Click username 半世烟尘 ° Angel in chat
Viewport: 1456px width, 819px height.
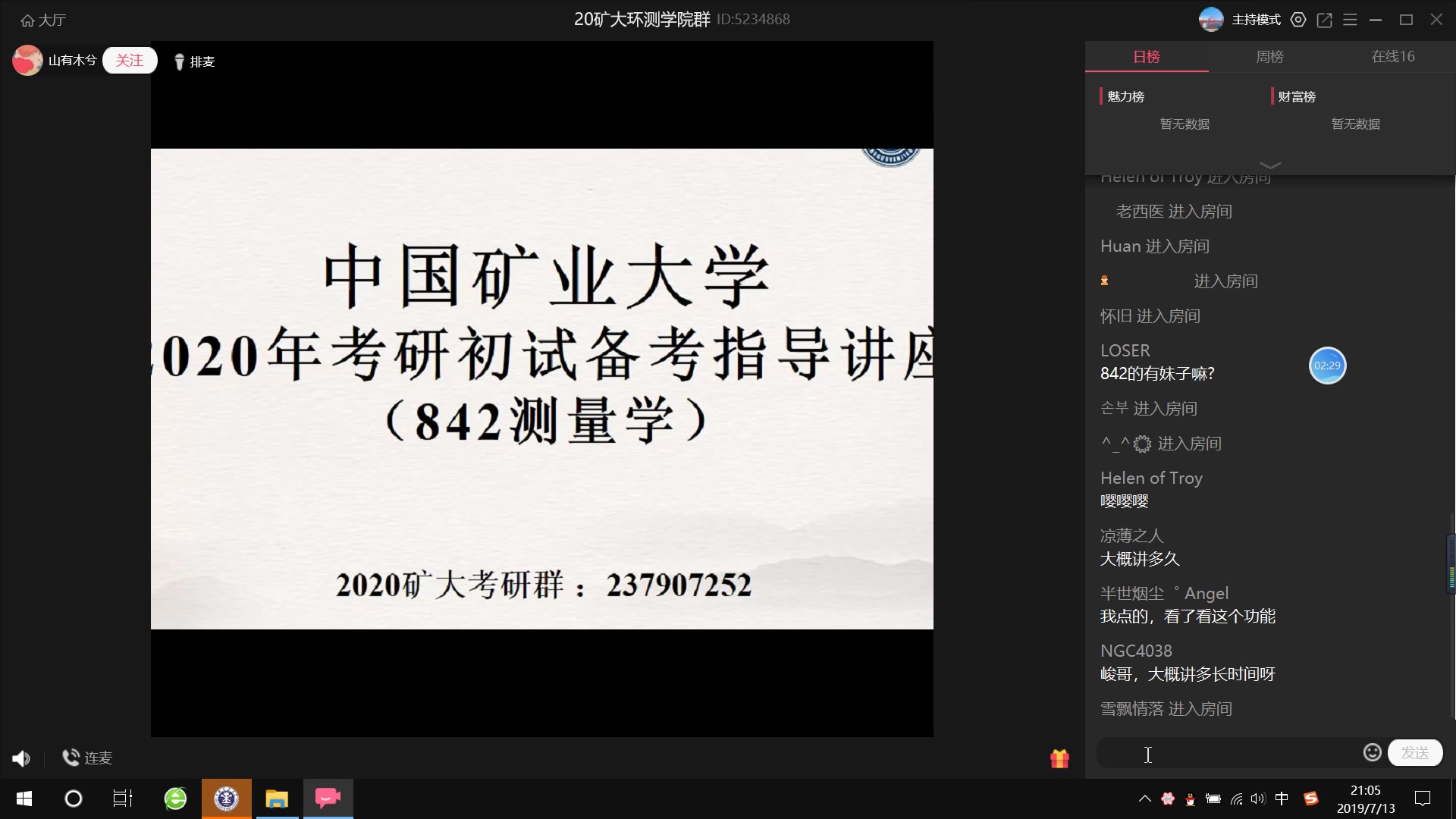click(1164, 593)
